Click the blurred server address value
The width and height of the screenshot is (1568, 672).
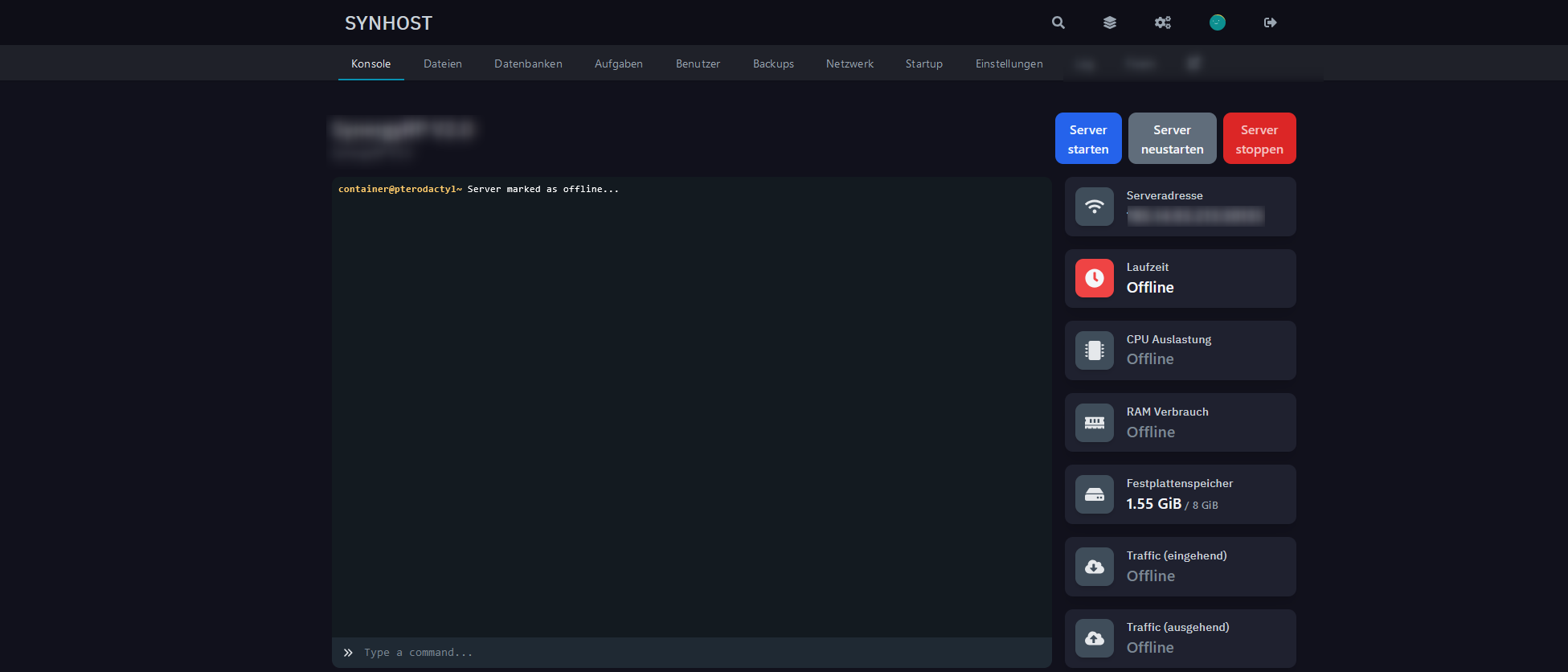pos(1195,215)
